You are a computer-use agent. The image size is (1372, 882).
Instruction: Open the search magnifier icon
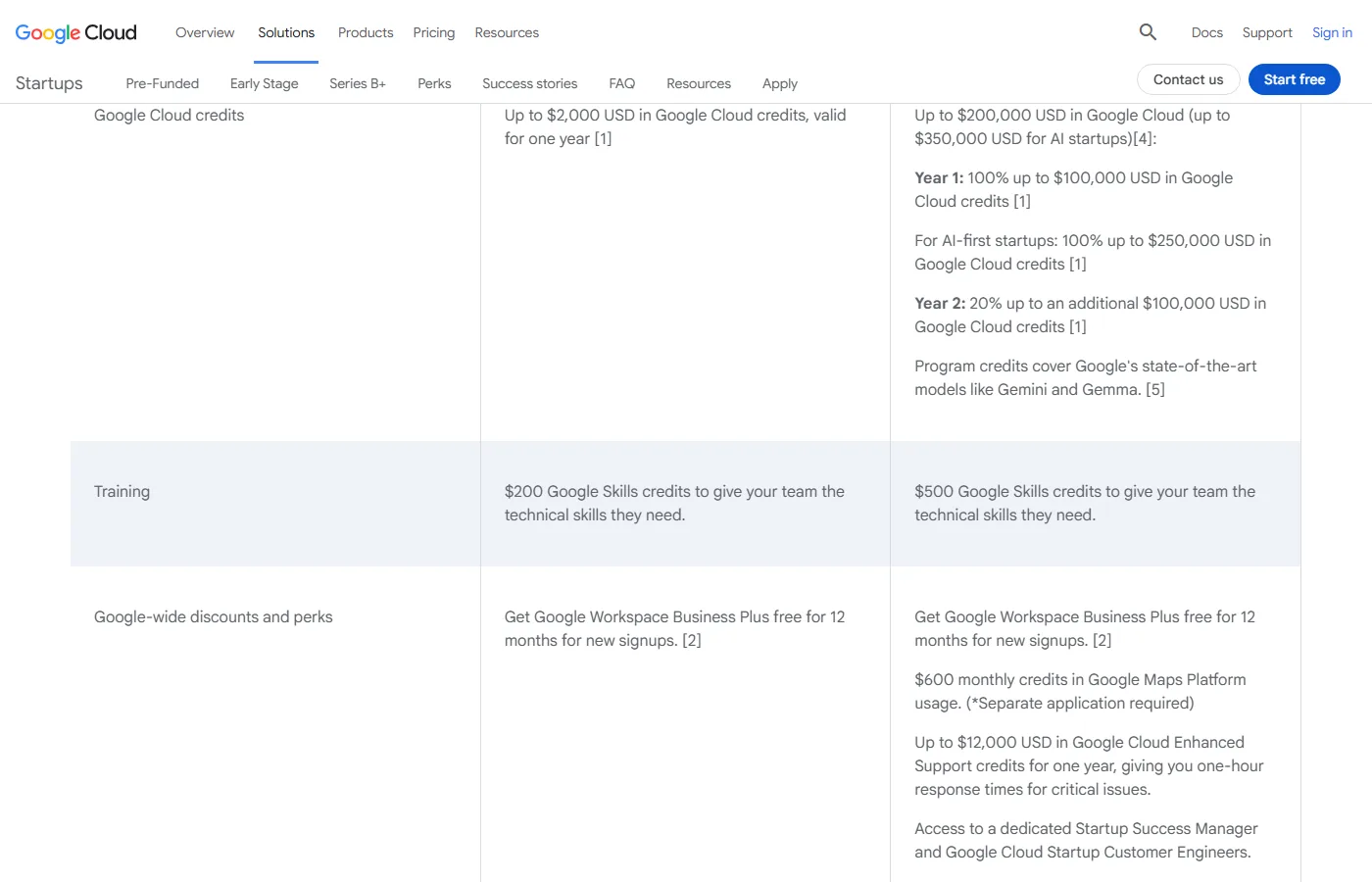(1148, 32)
